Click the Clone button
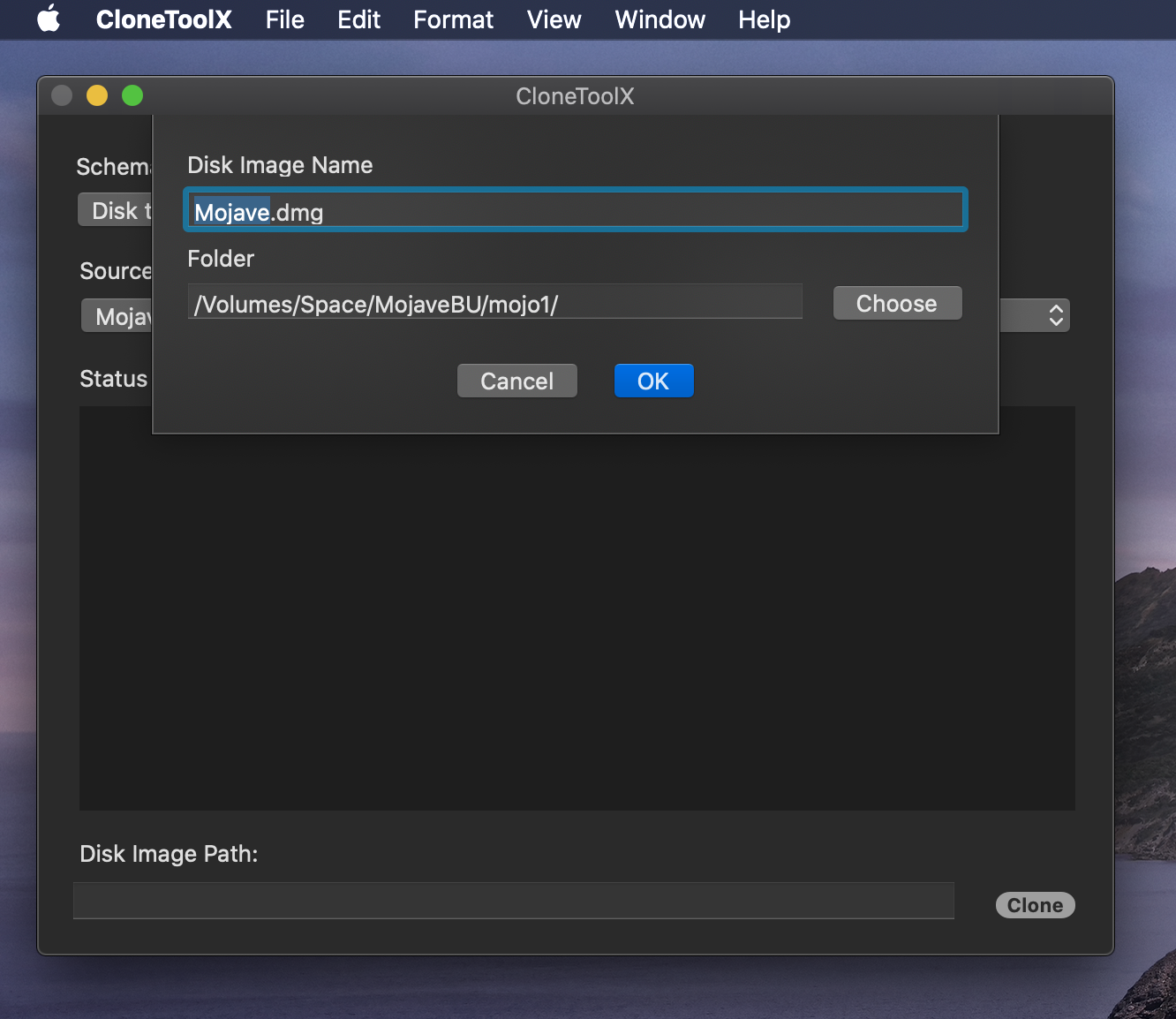 tap(1035, 905)
